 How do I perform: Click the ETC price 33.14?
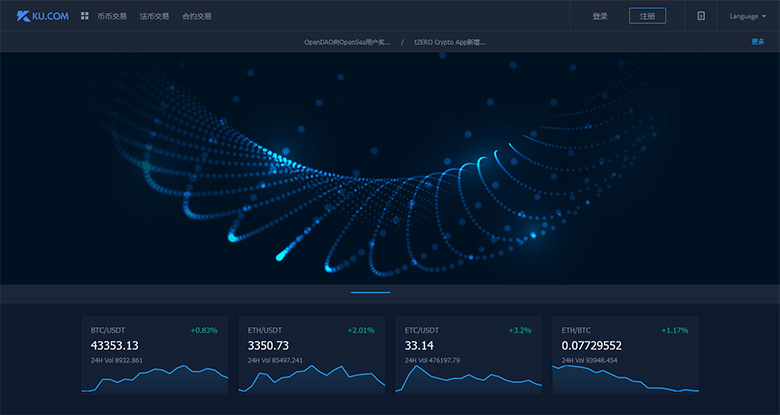coord(419,345)
